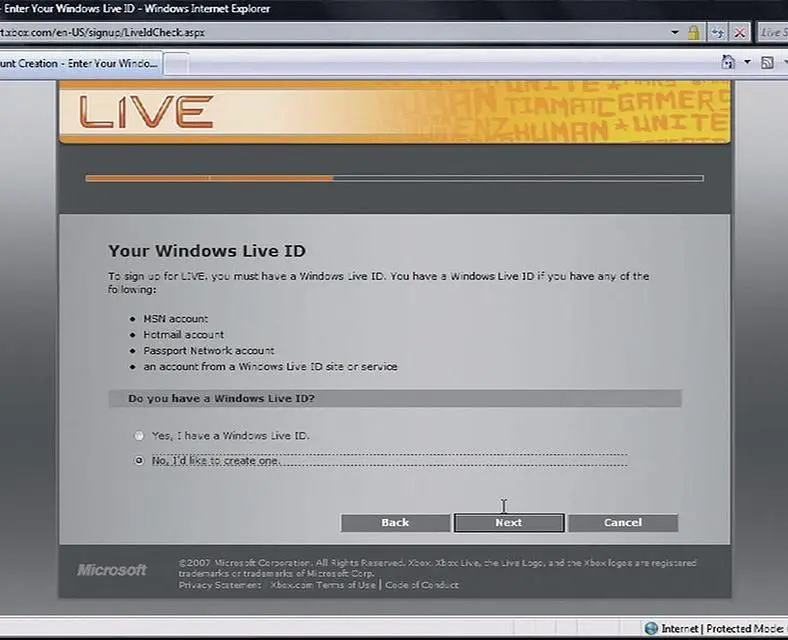
Task: Click the red stop loading icon
Action: click(x=739, y=33)
